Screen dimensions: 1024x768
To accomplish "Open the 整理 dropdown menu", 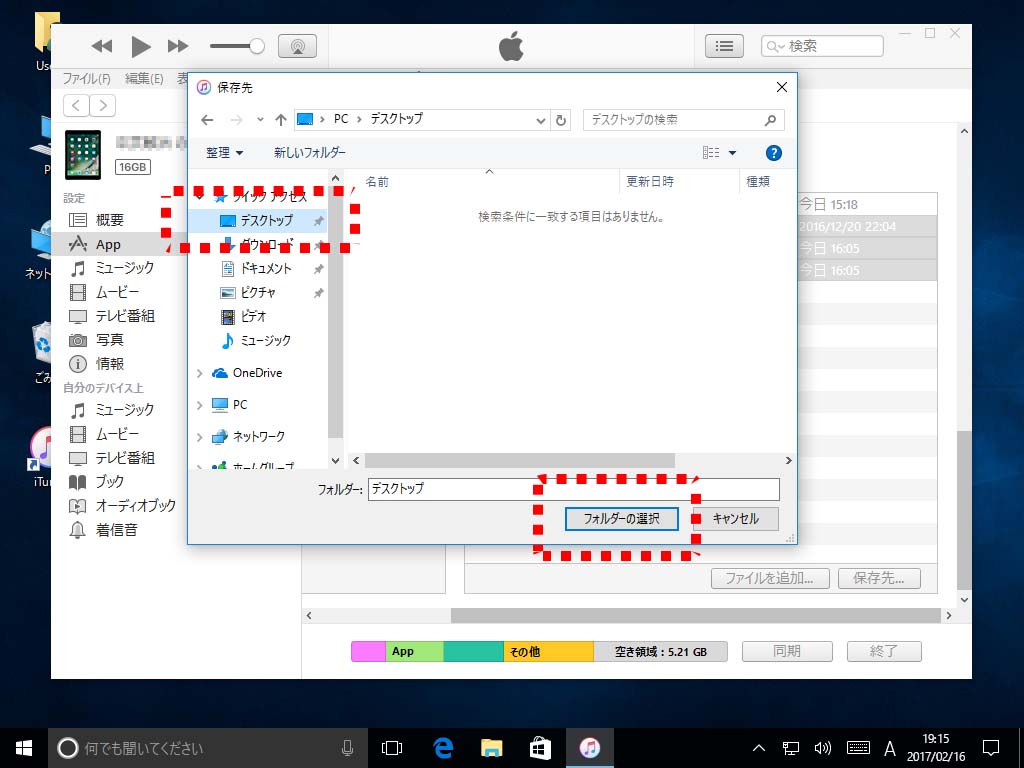I will [x=225, y=153].
